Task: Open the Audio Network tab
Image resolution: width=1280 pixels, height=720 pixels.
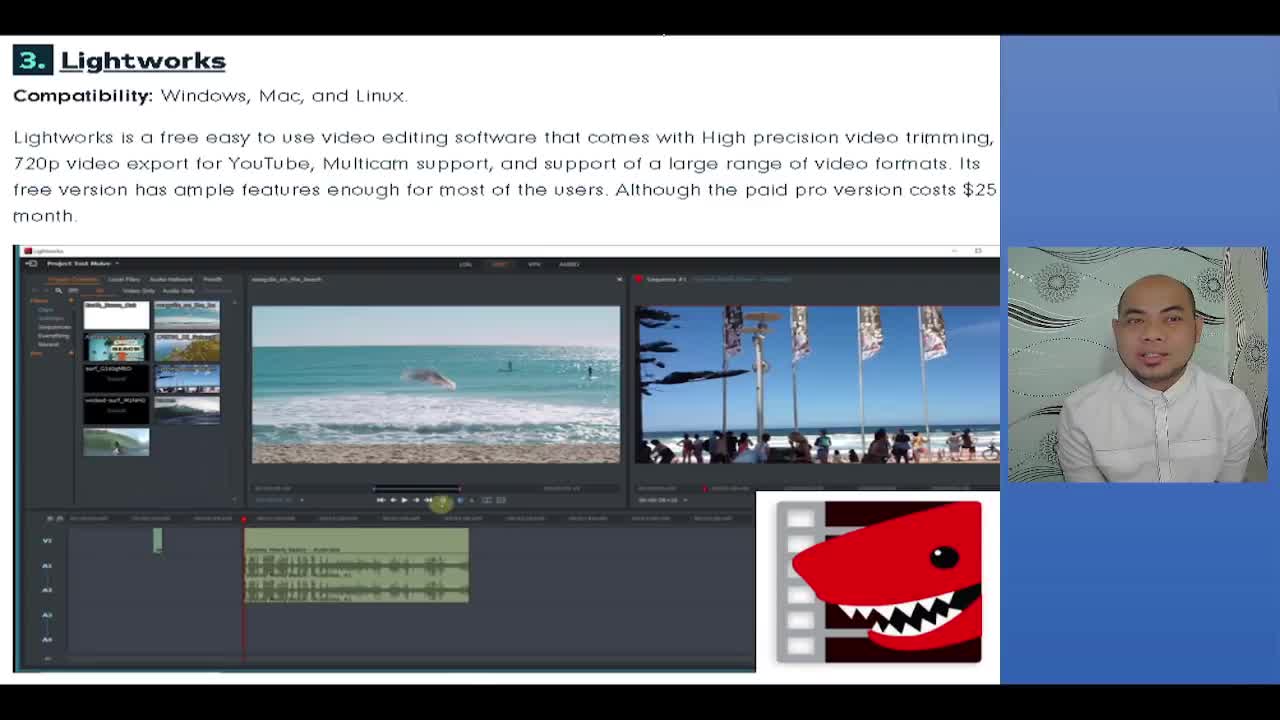Action: 171,279
